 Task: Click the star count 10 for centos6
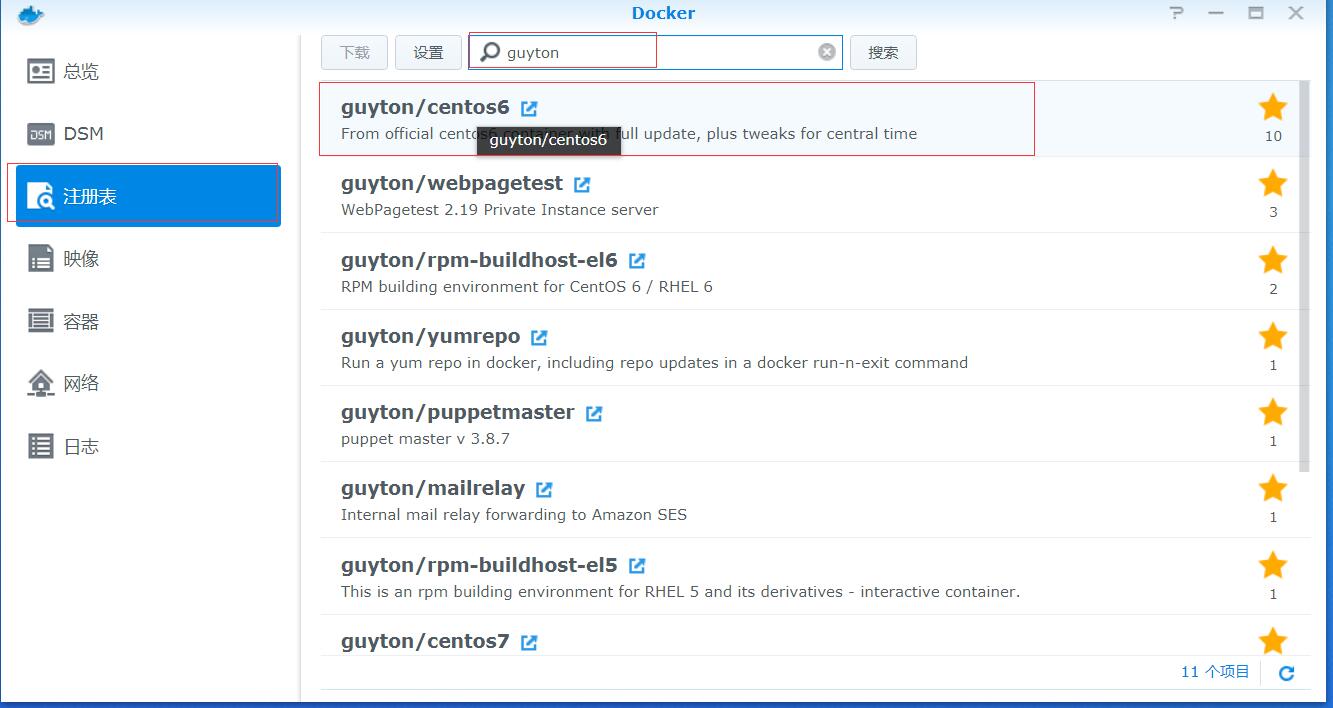(1273, 136)
